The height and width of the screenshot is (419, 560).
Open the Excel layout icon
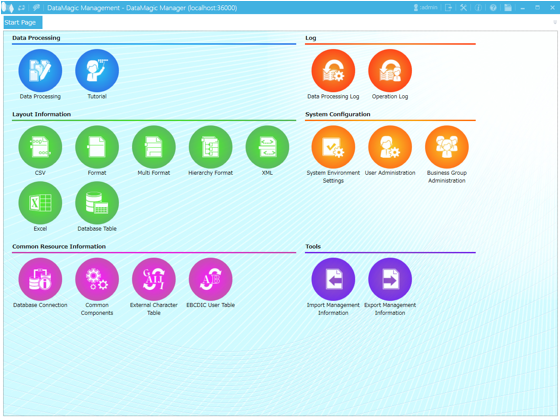pyautogui.click(x=40, y=203)
